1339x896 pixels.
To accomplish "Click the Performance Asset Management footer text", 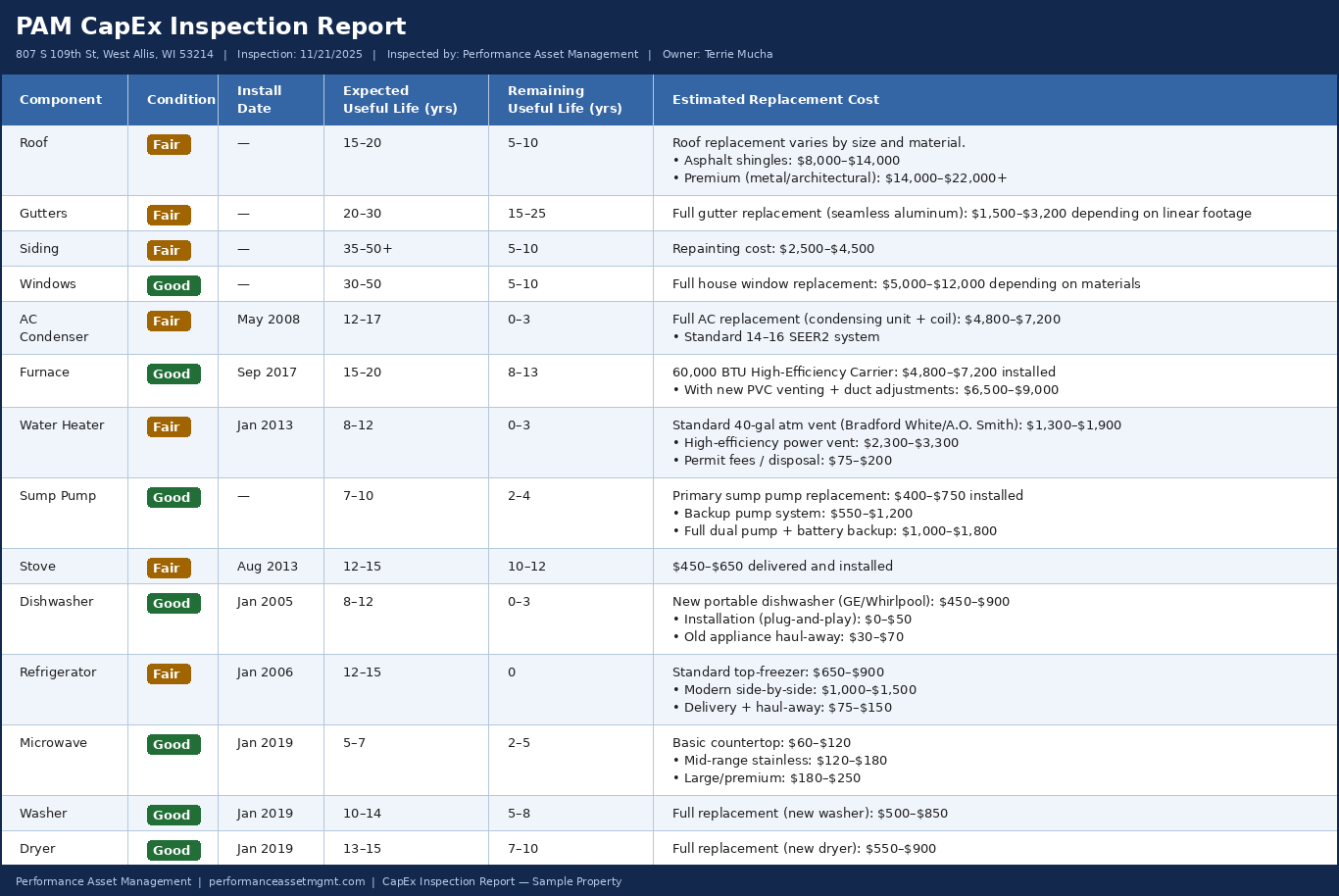I will click(103, 882).
